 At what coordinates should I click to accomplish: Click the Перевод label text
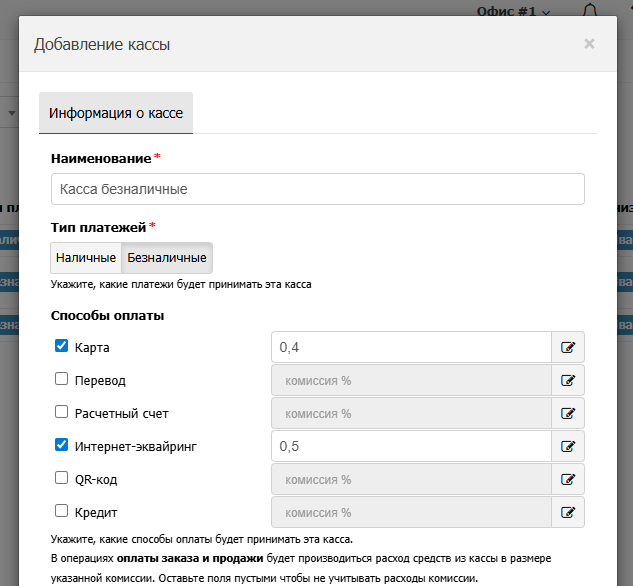pyautogui.click(x=100, y=381)
